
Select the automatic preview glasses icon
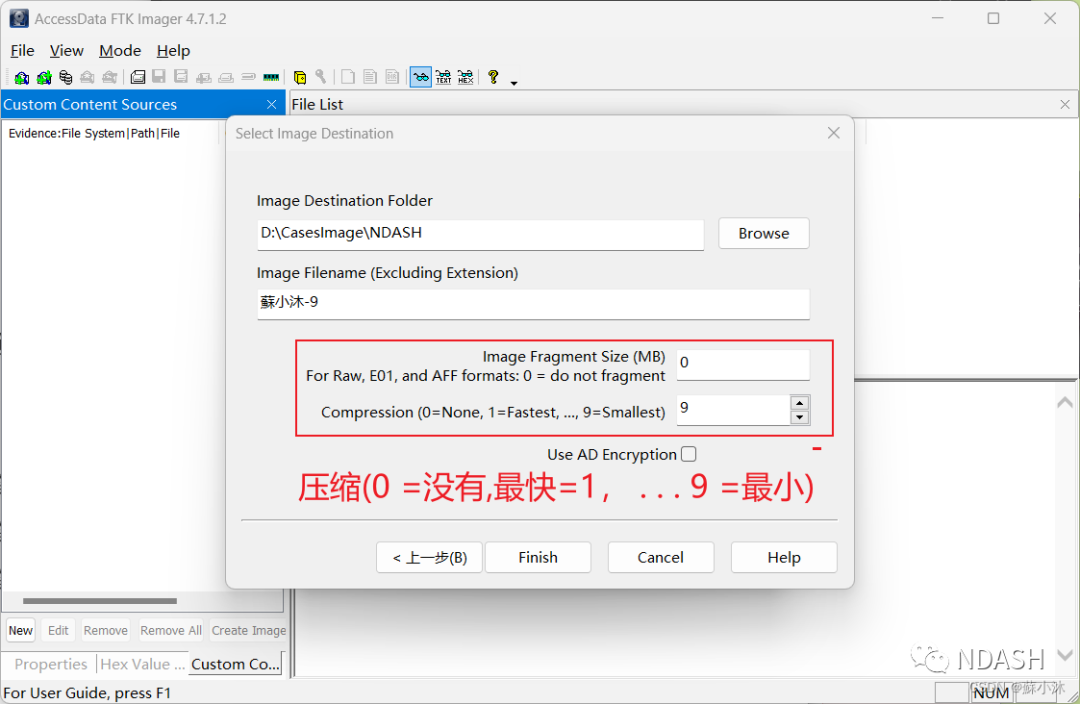click(x=421, y=77)
